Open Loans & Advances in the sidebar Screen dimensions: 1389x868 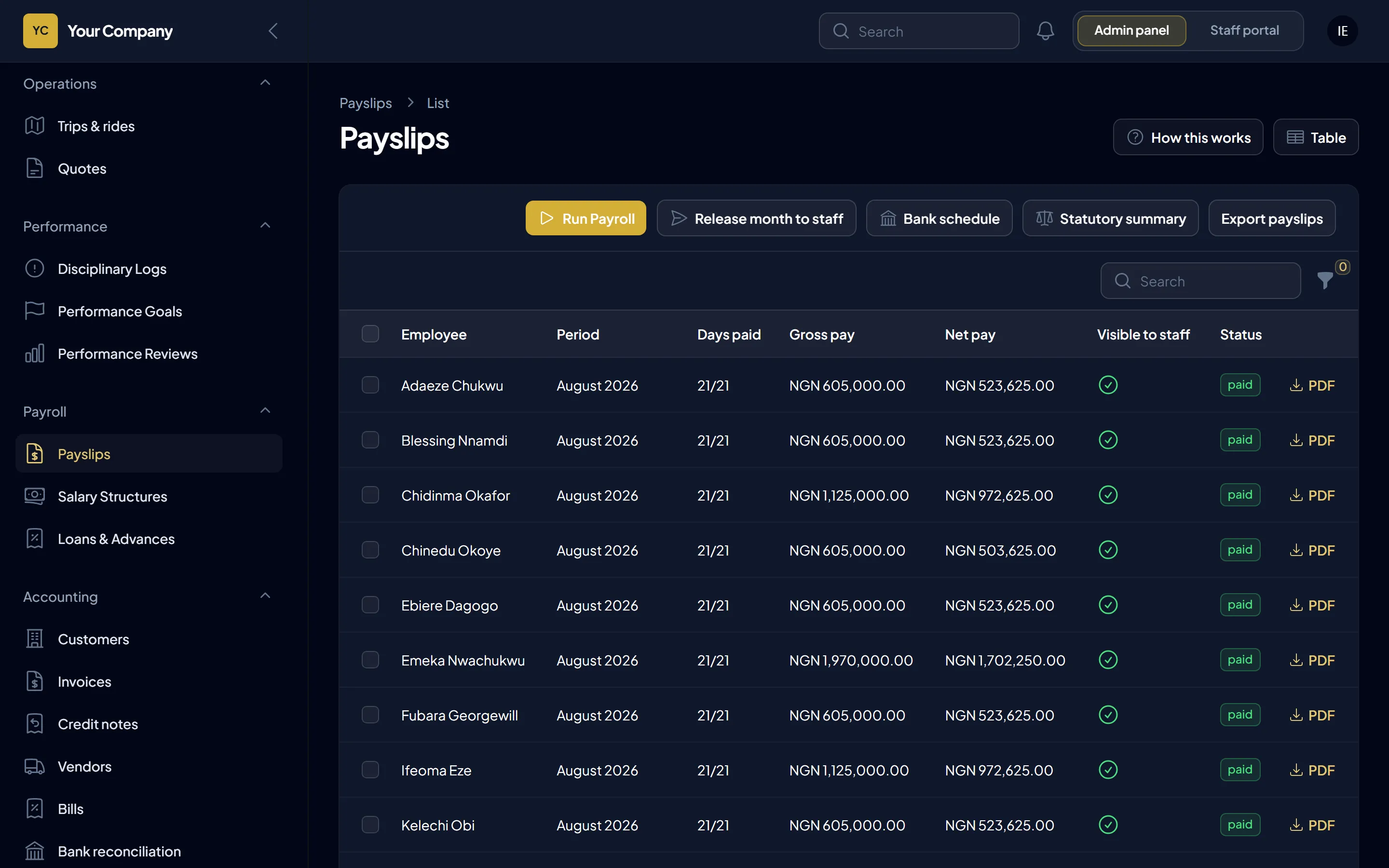[149, 539]
